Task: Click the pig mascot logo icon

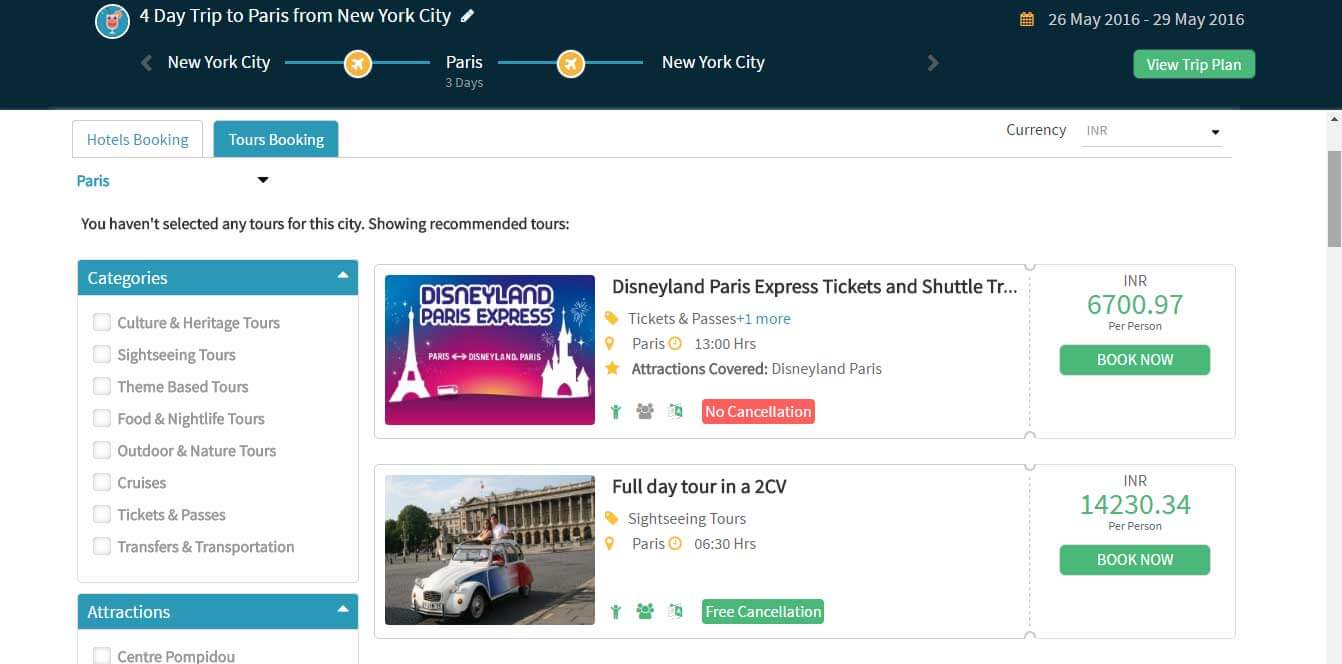Action: tap(113, 21)
